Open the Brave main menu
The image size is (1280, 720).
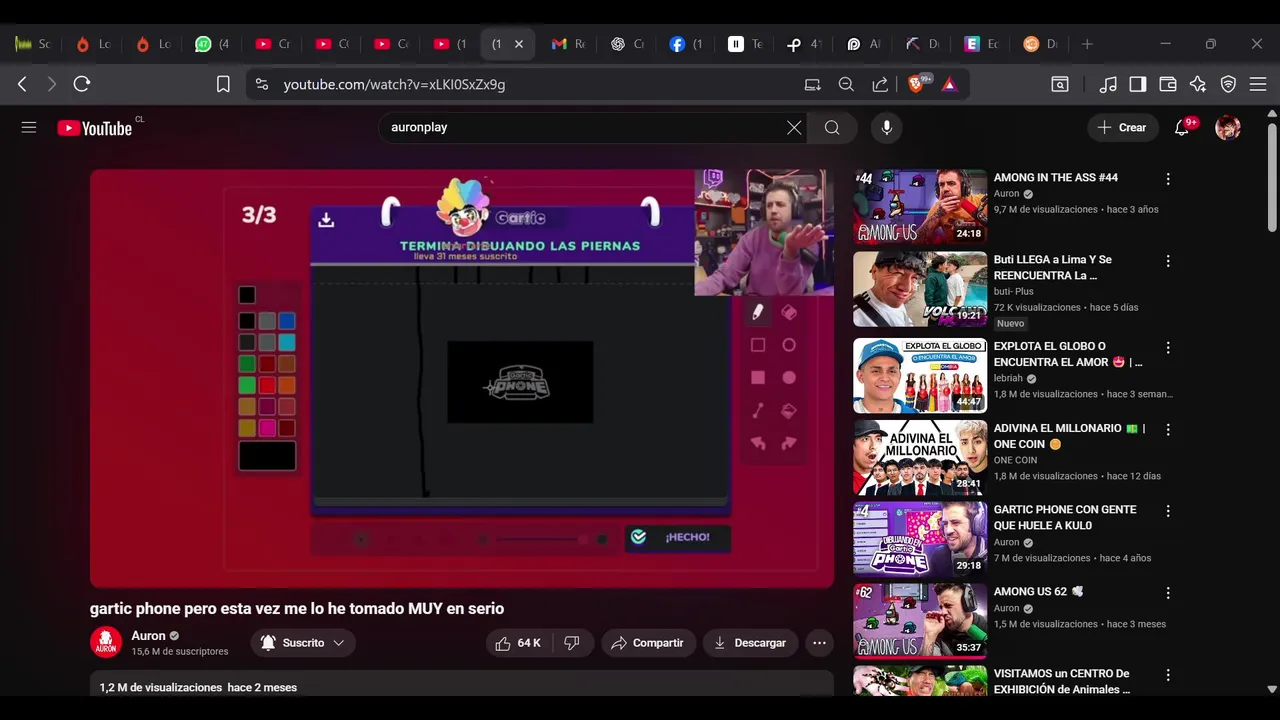1259,84
